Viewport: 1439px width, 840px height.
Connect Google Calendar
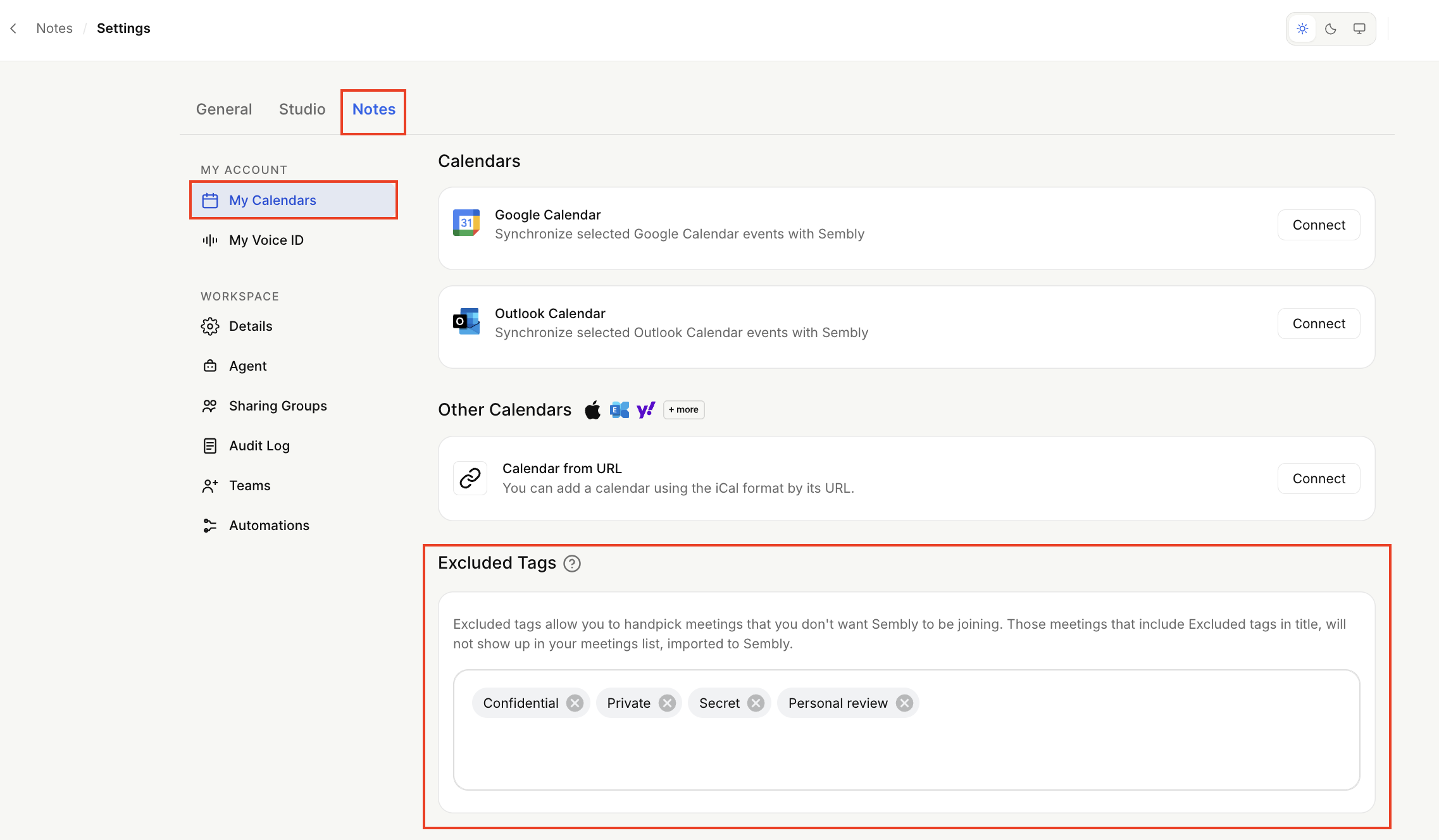coord(1319,225)
